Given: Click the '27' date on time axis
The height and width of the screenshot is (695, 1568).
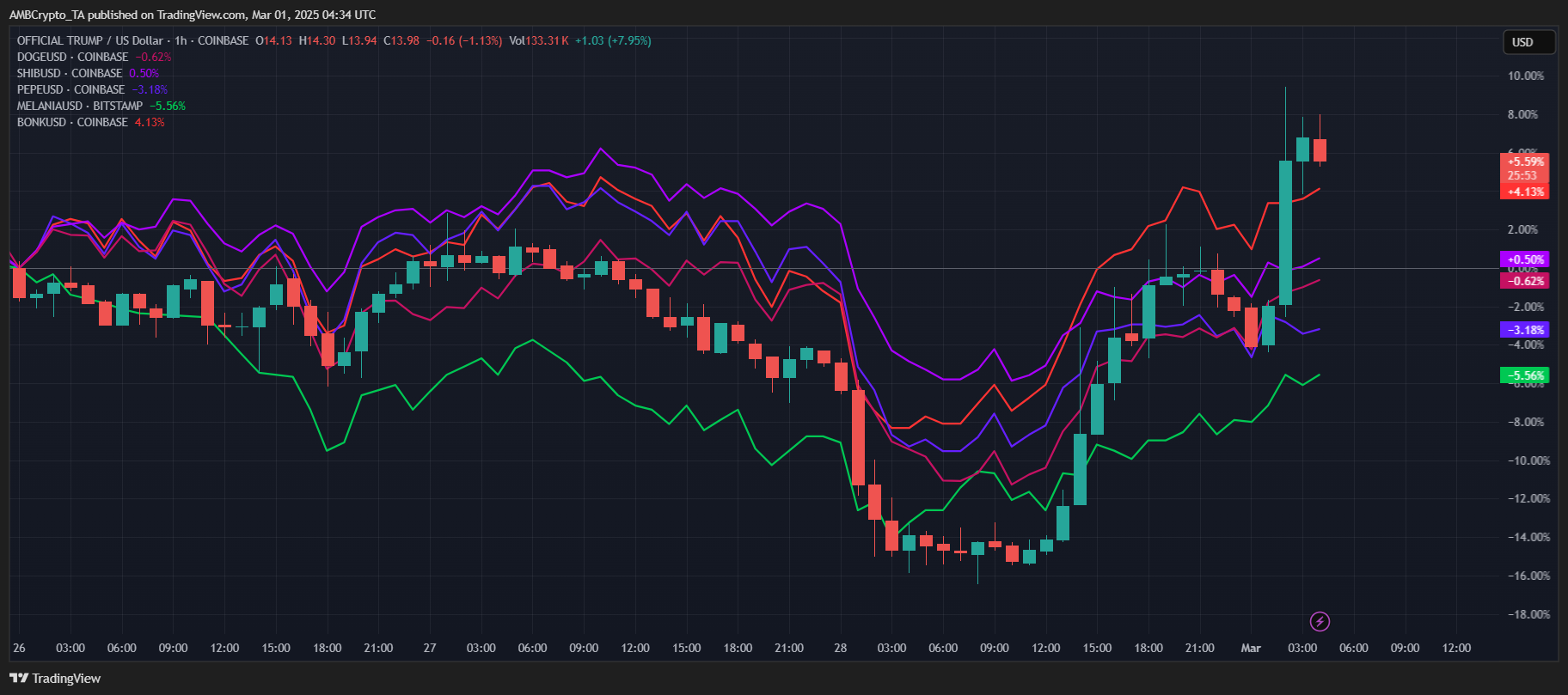Looking at the screenshot, I should (x=430, y=648).
